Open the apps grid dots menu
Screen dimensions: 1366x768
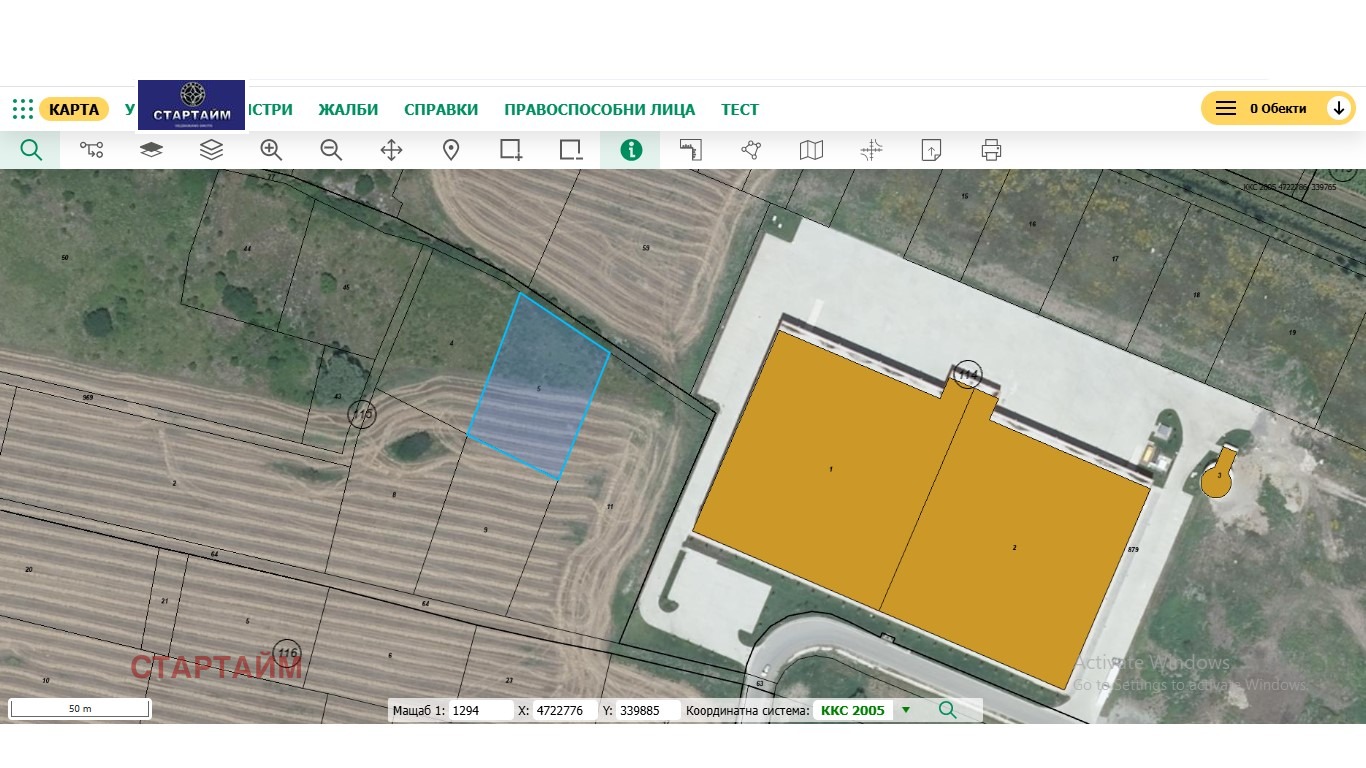pos(23,109)
